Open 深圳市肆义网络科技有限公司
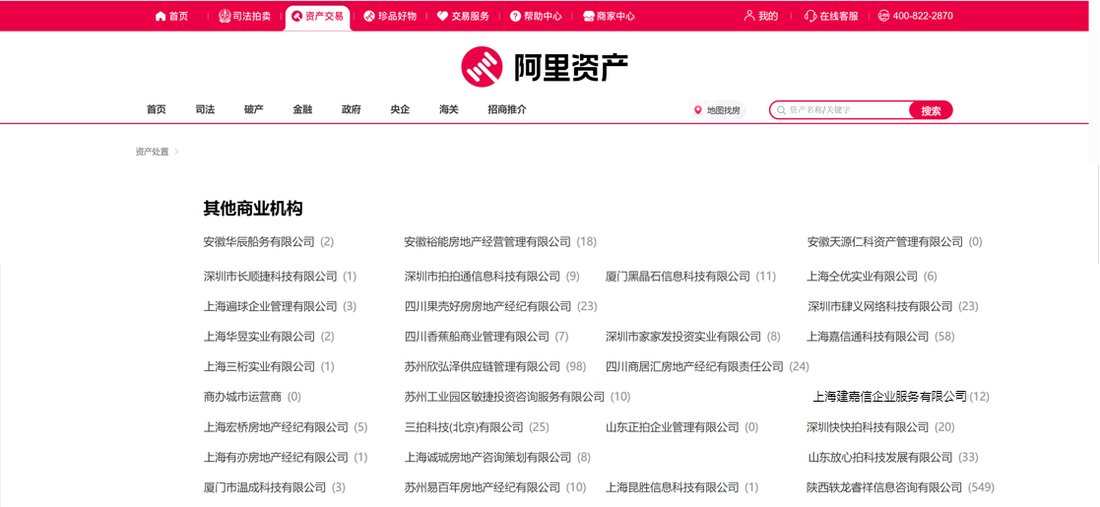 [880, 306]
